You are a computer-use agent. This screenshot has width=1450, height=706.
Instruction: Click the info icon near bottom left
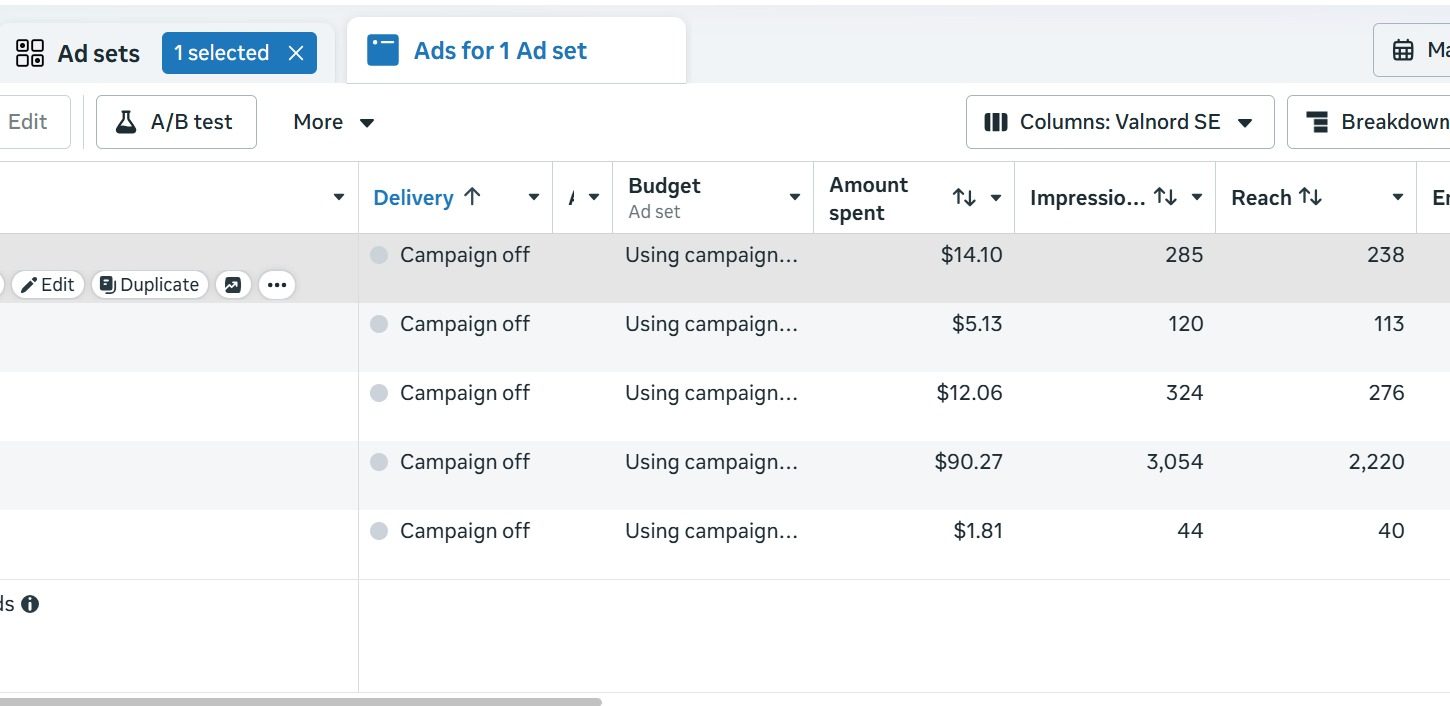point(30,604)
